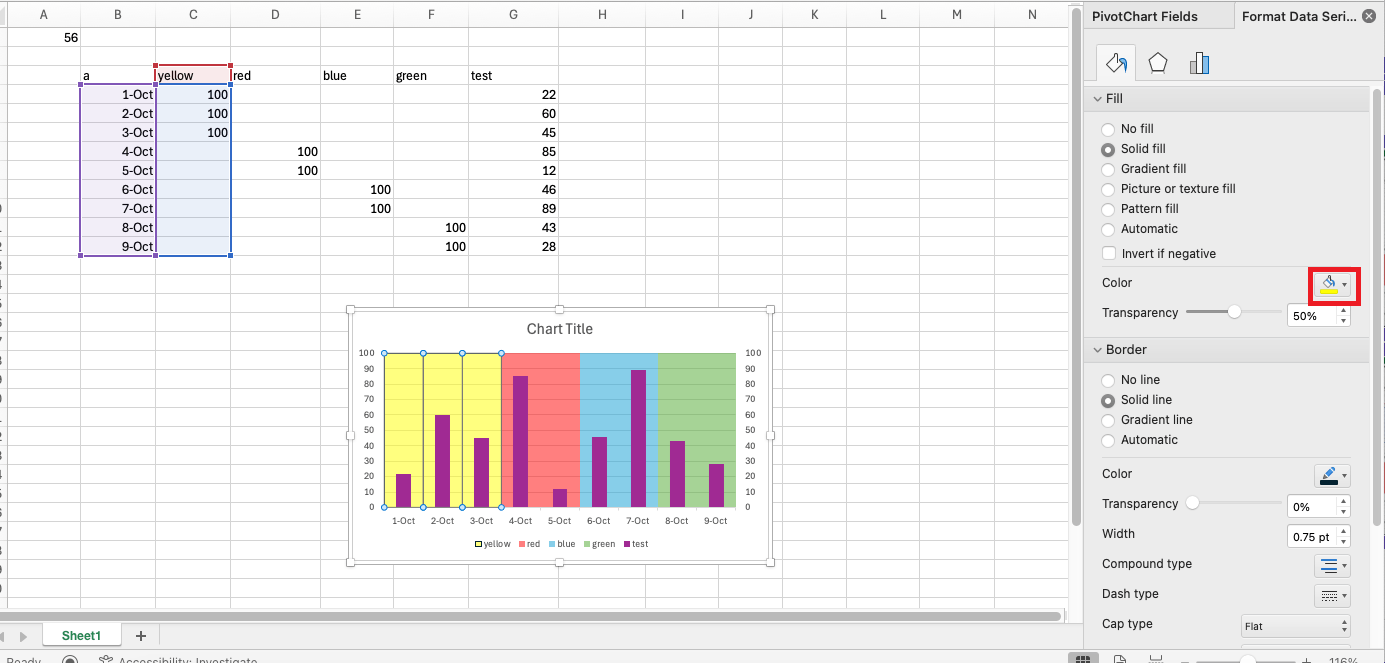Open the Compound type dropdown arrow

1345,565
